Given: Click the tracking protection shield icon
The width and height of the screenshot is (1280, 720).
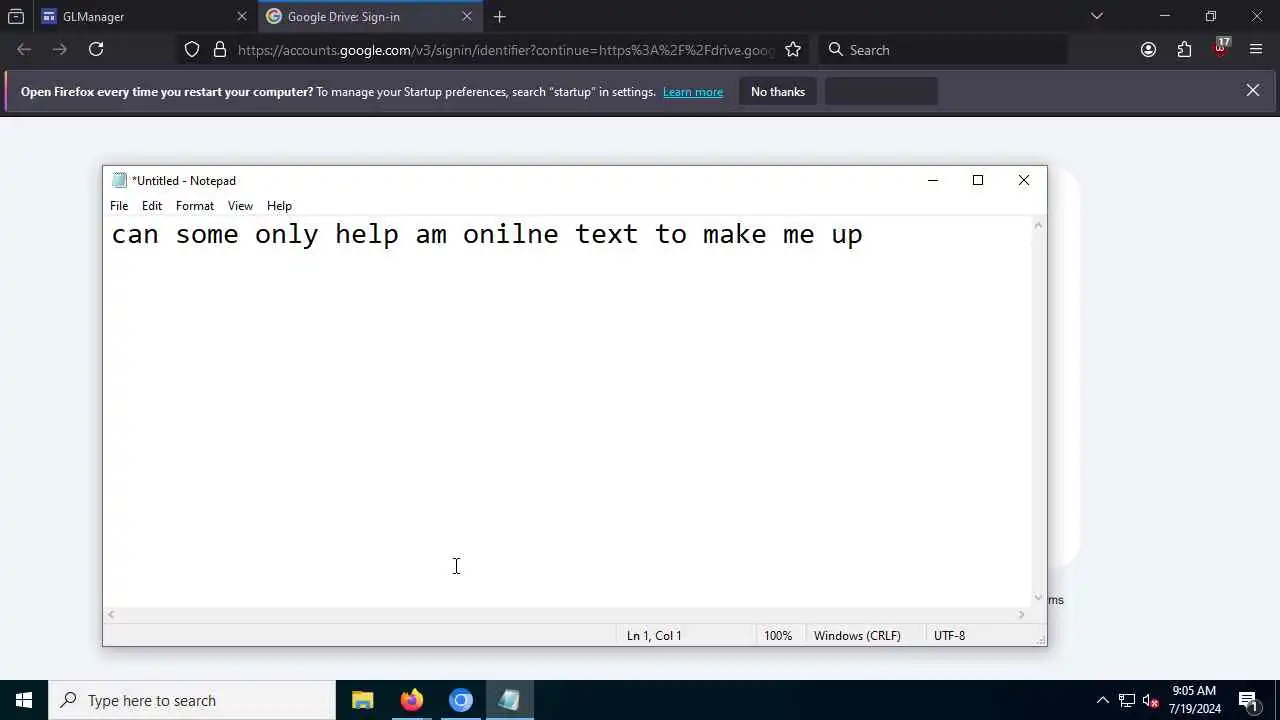Looking at the screenshot, I should tap(192, 49).
